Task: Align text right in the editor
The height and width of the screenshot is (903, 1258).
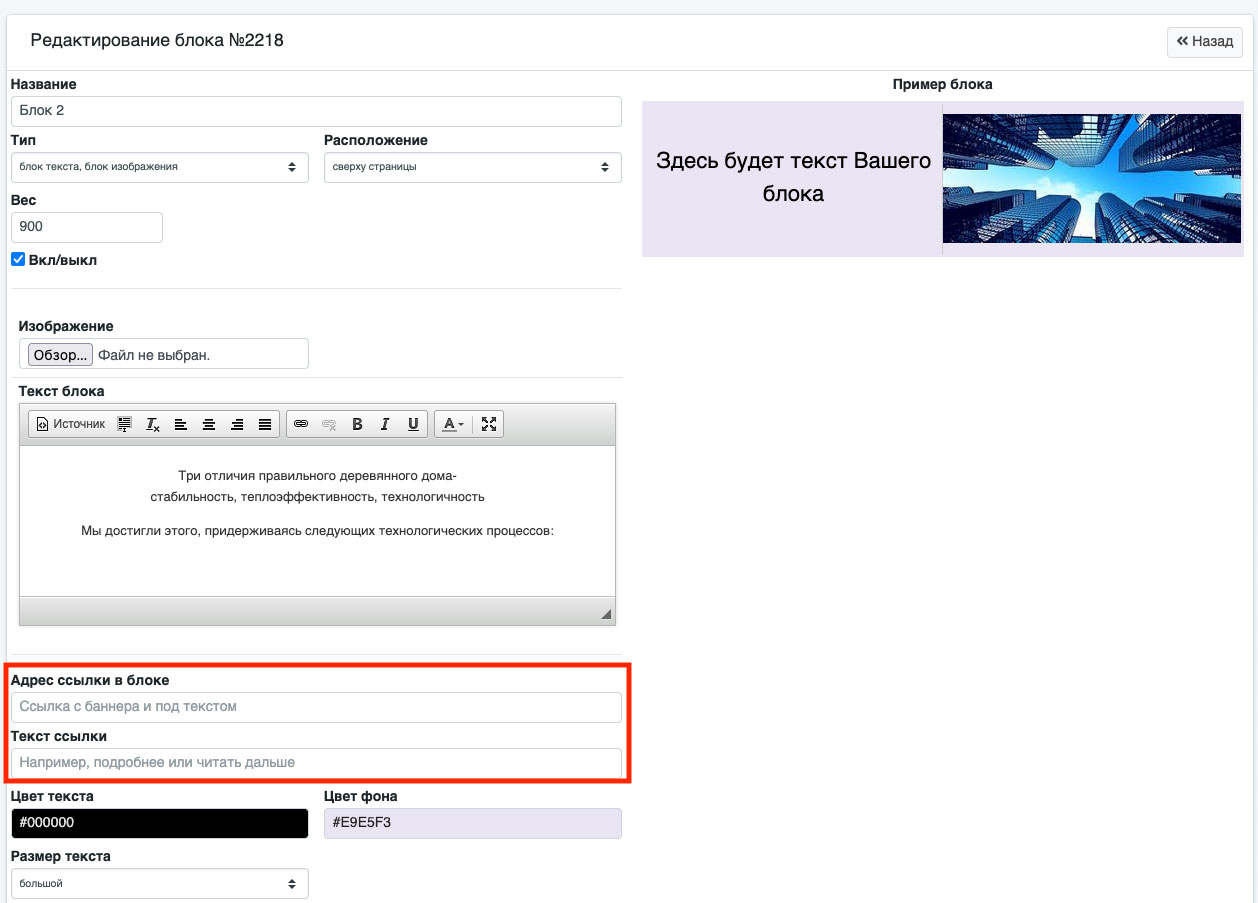Action: pyautogui.click(x=237, y=424)
